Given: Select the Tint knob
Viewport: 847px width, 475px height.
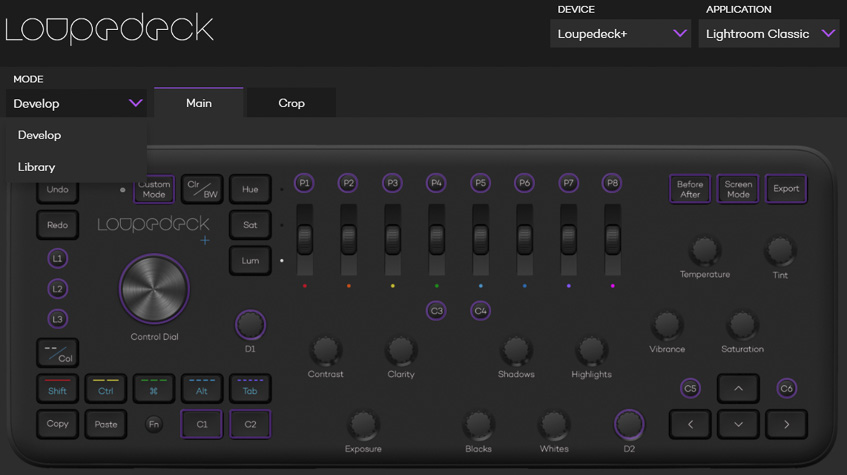Looking at the screenshot, I should [780, 251].
